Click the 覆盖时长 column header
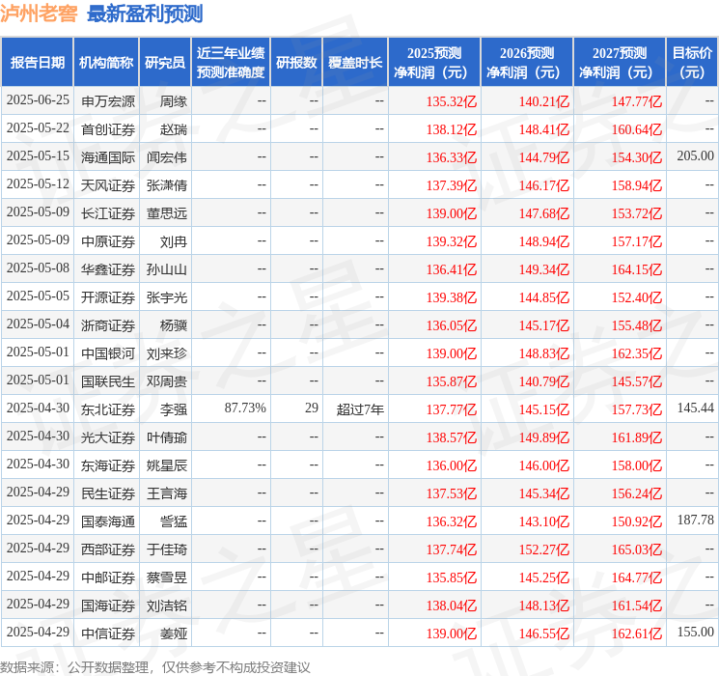Screen dimensions: 719x676 (355, 62)
